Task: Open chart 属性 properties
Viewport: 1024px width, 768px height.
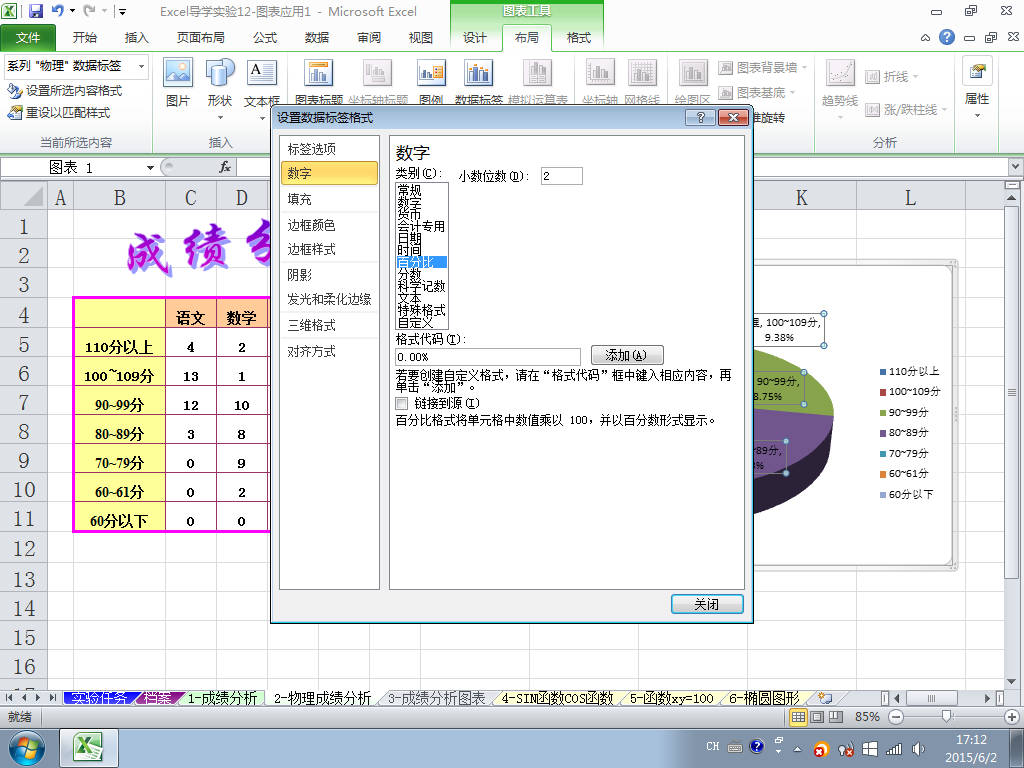Action: 977,86
